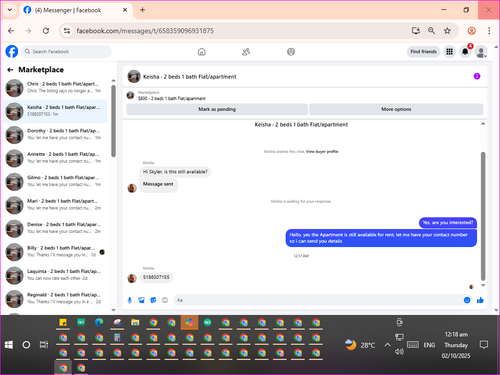Open Microsoft Edge from taskbar
This screenshot has width=500, height=375.
pyautogui.click(x=99, y=322)
